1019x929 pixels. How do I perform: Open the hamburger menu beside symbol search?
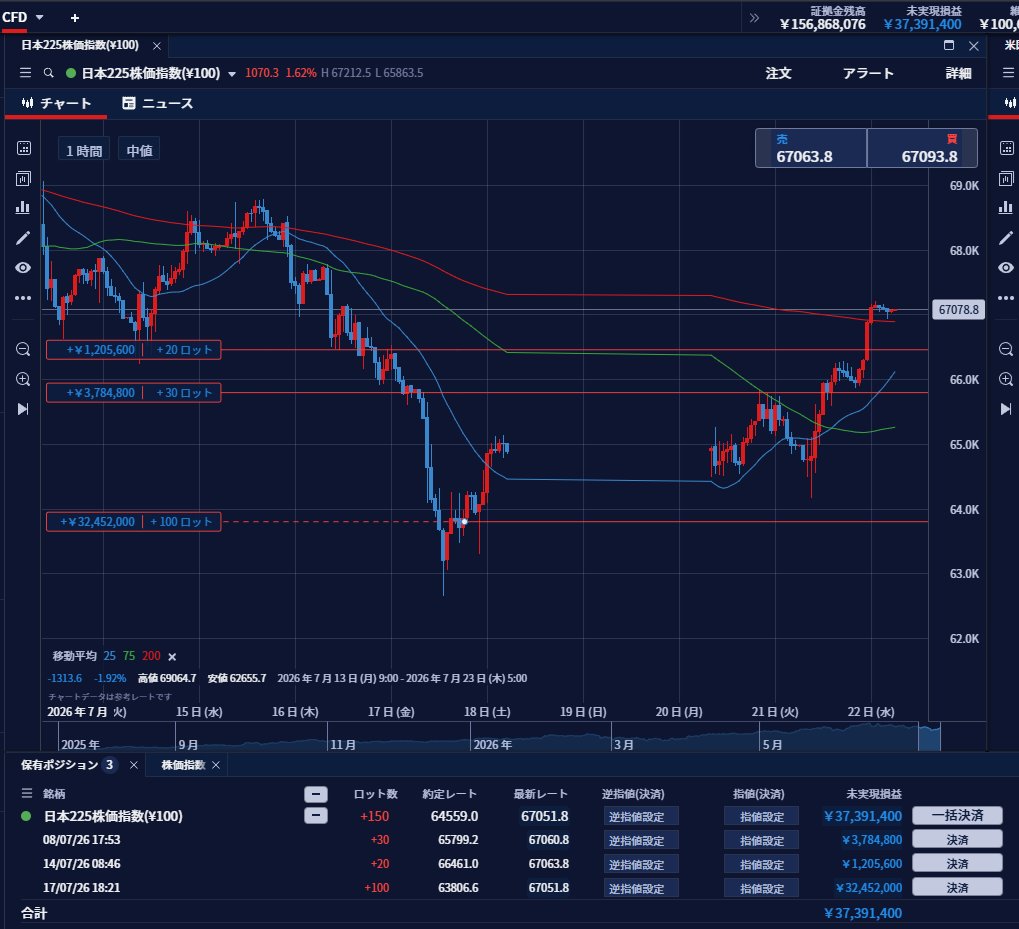[x=25, y=73]
